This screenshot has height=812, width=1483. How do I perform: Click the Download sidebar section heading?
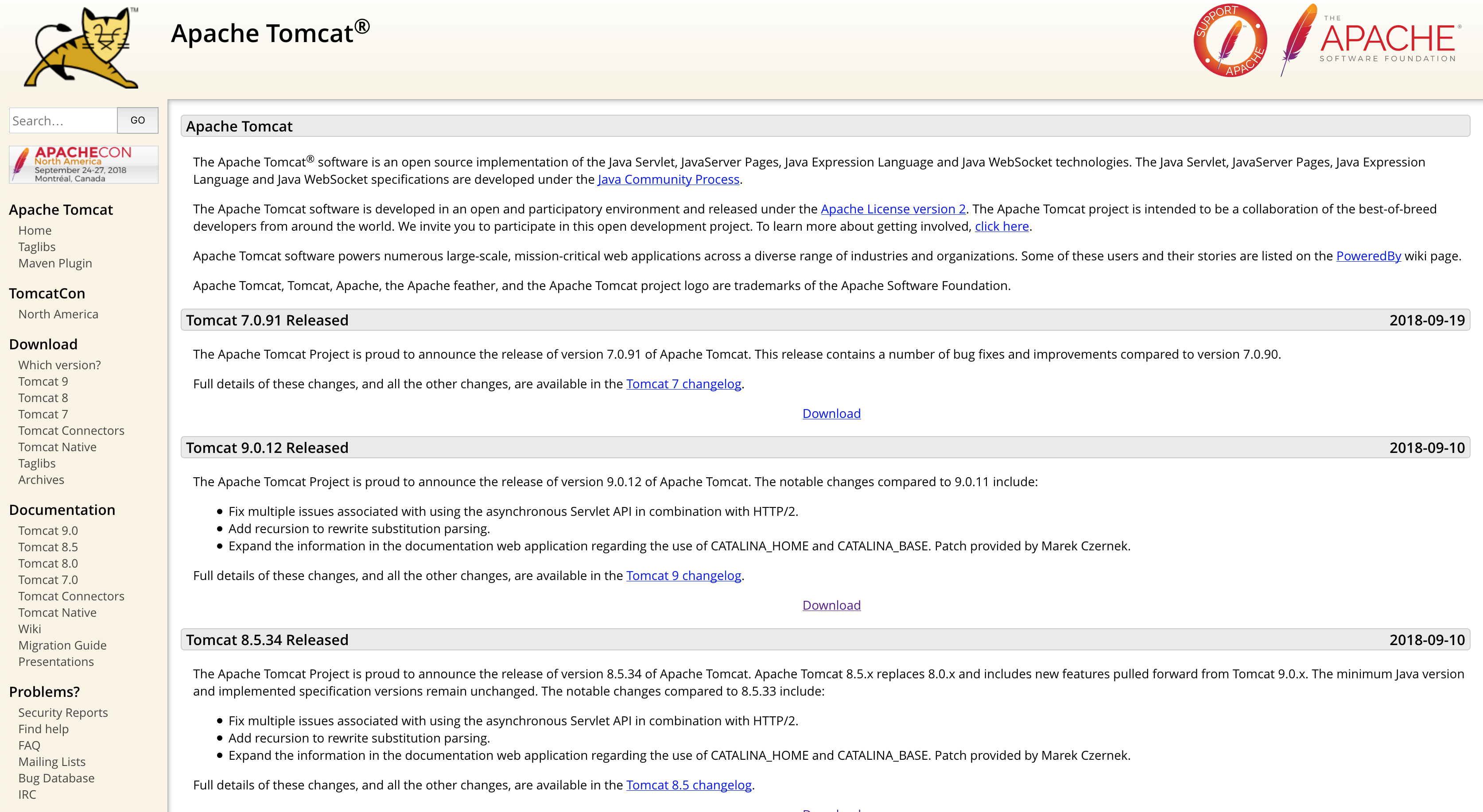click(43, 344)
